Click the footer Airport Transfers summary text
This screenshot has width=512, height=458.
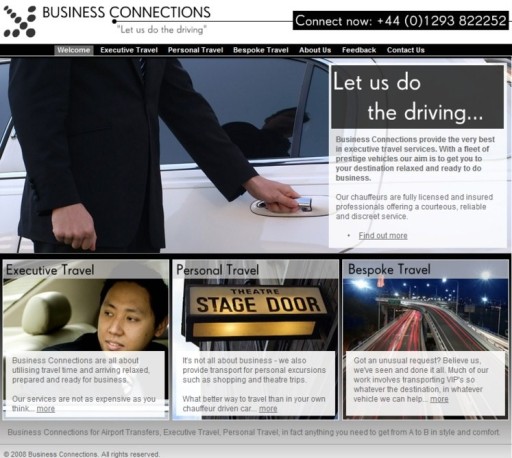(x=254, y=432)
